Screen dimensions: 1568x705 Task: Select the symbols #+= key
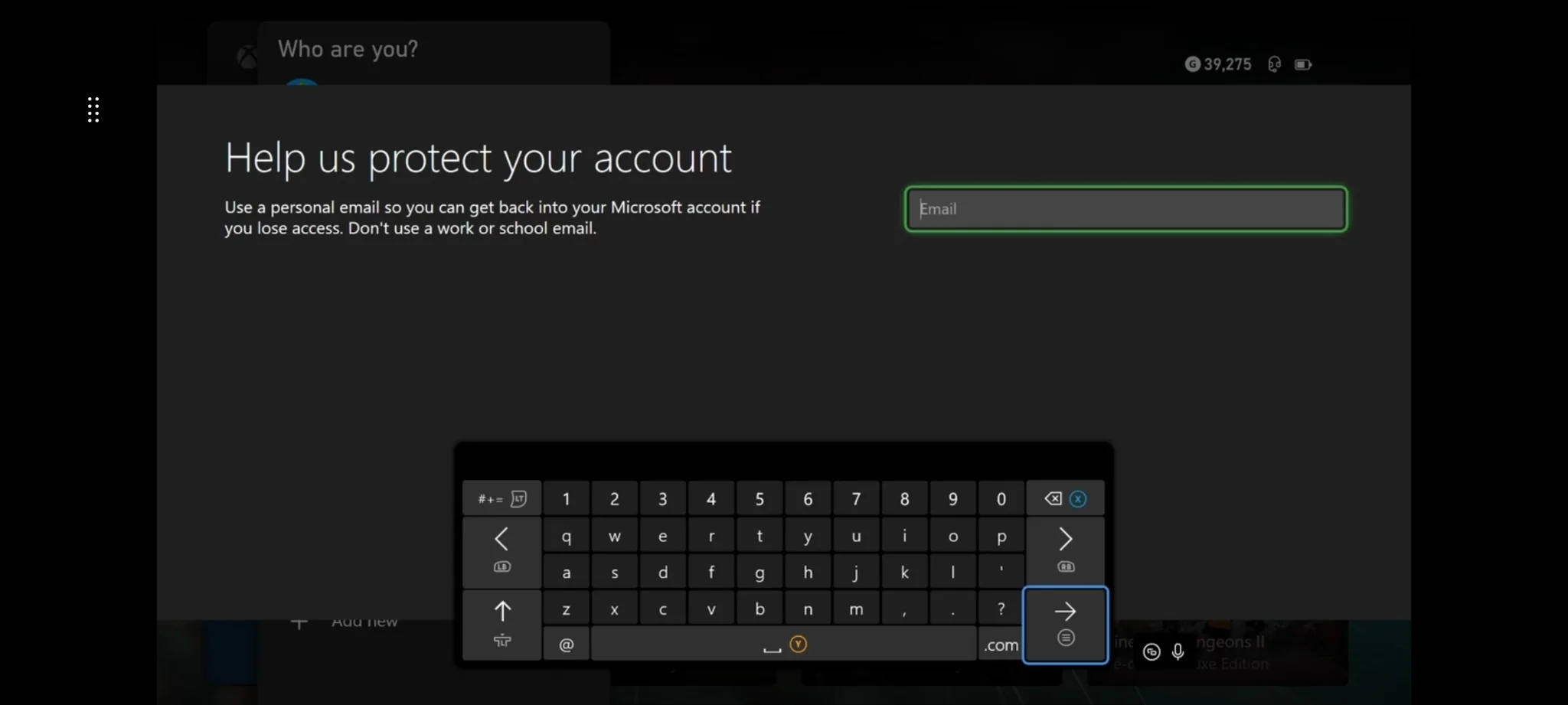click(501, 498)
